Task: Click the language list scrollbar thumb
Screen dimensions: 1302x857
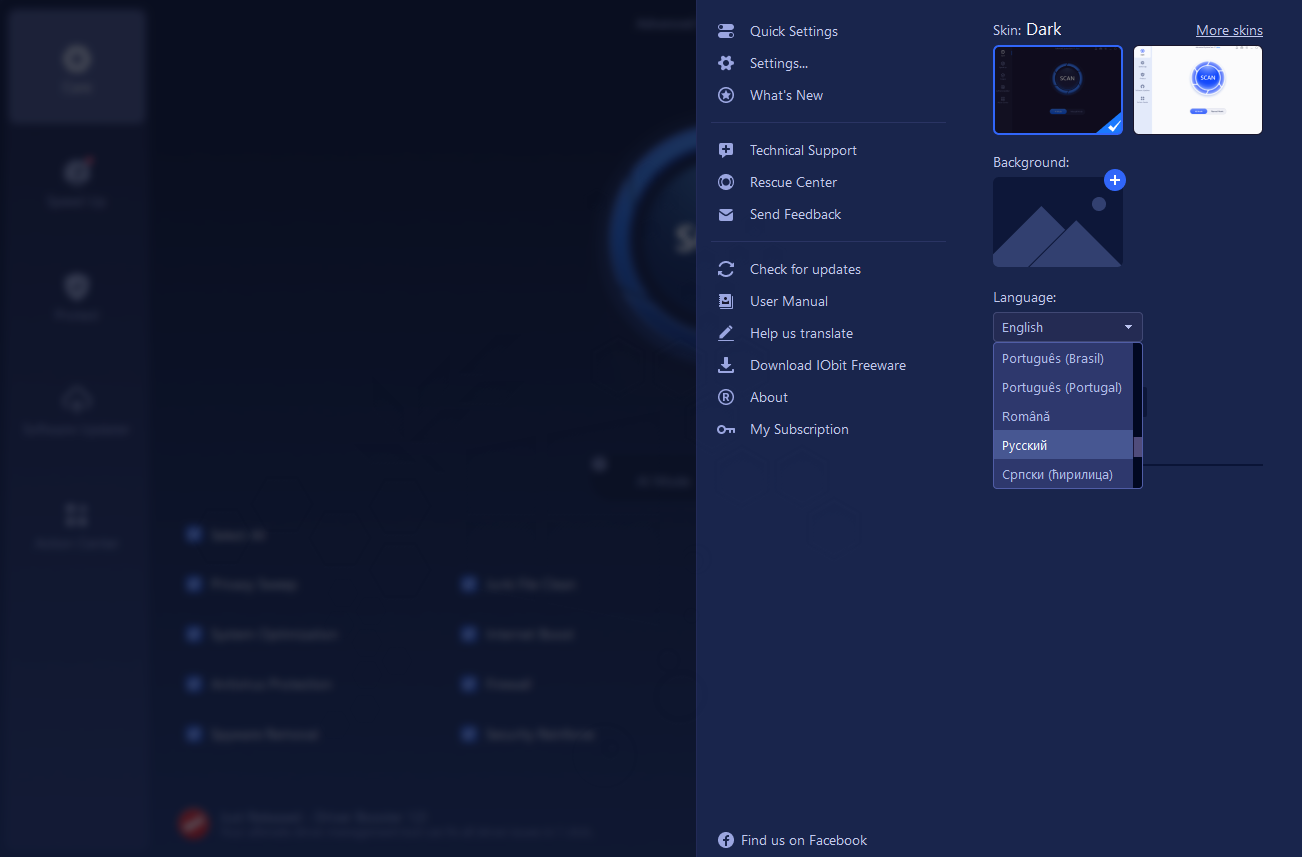Action: click(1137, 447)
